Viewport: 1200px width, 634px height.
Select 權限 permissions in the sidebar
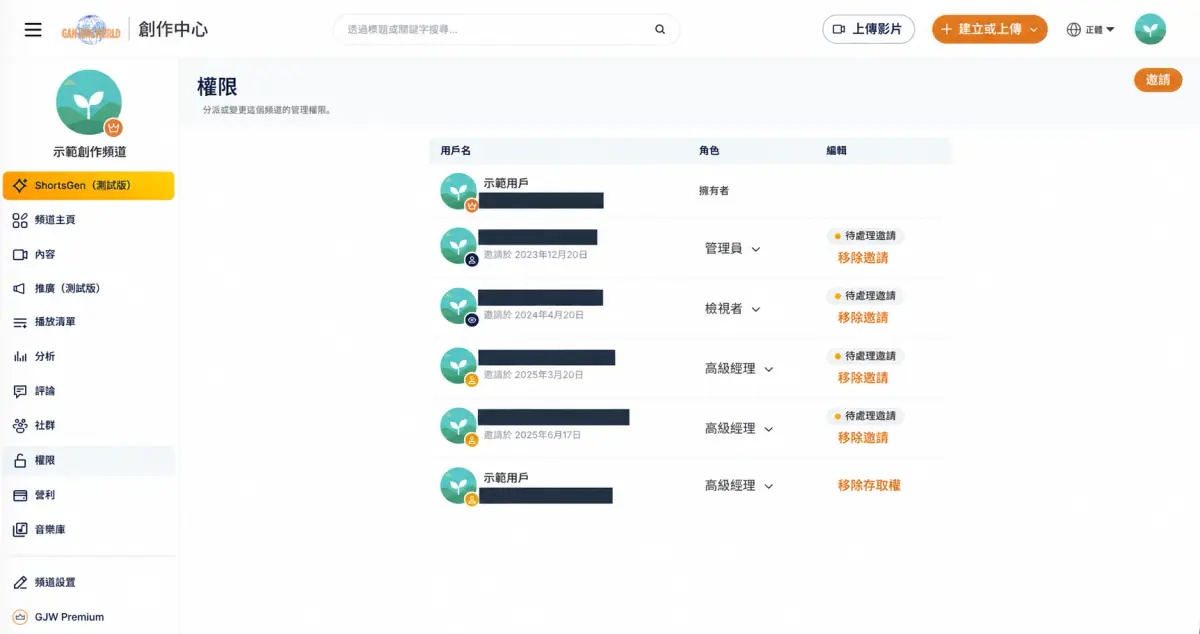coord(89,460)
